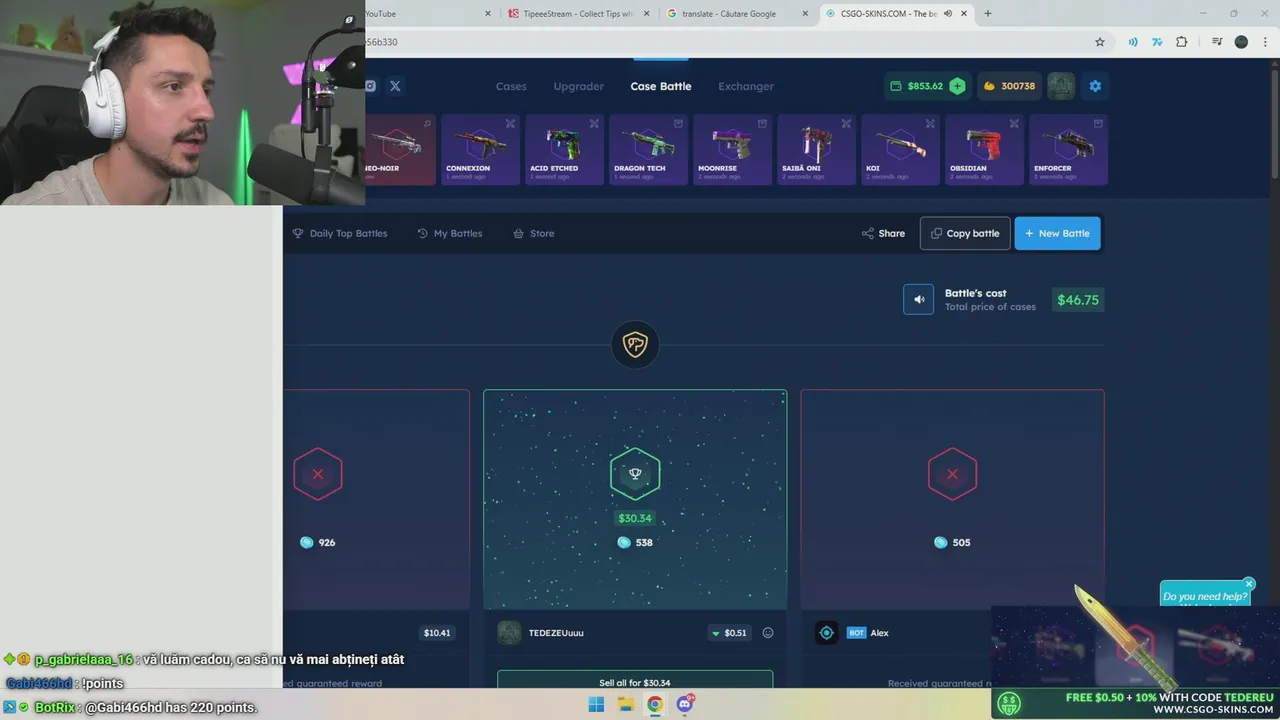Screen dimensions: 1280x720
Task: Start a New Battle
Action: tap(1057, 233)
